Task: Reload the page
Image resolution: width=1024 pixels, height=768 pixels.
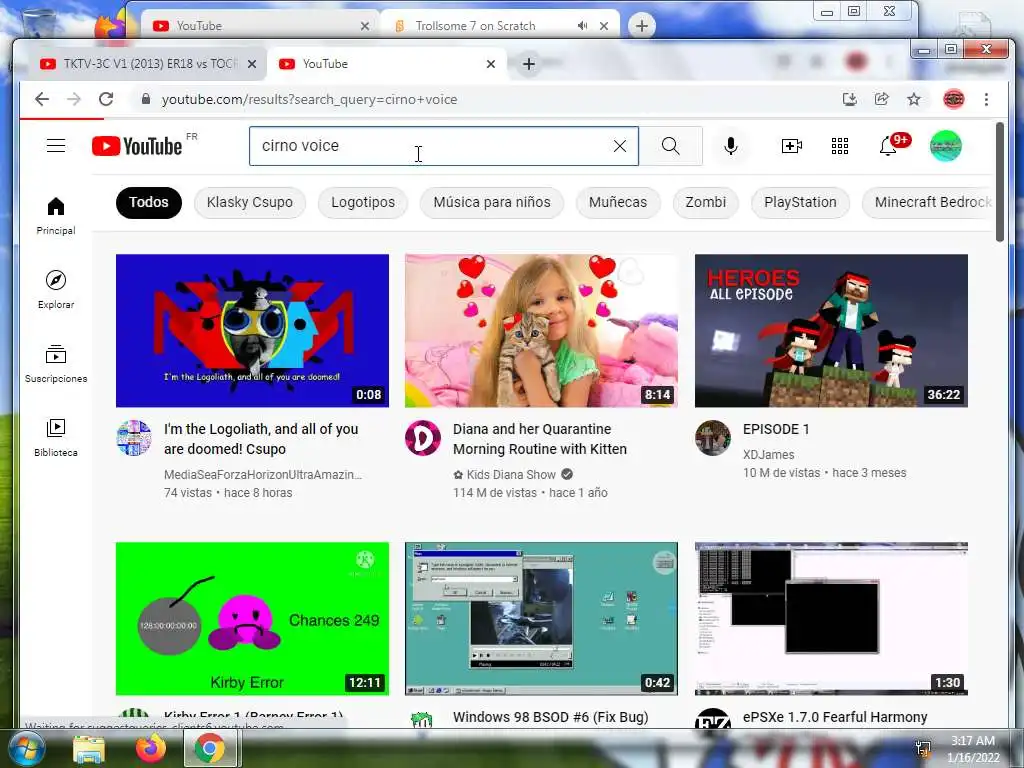Action: pos(106,99)
